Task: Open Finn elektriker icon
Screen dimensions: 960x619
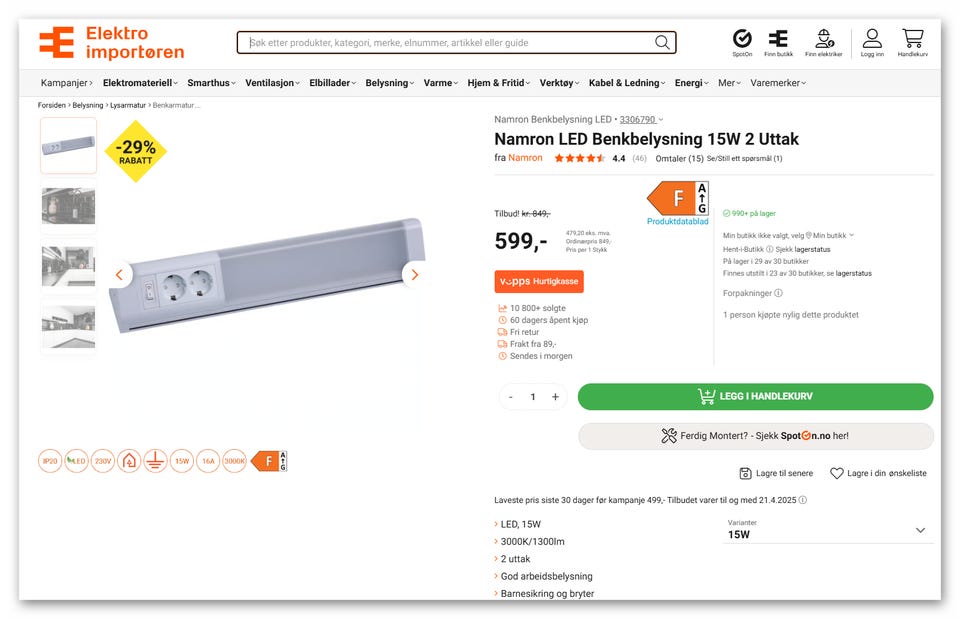Action: pos(824,39)
